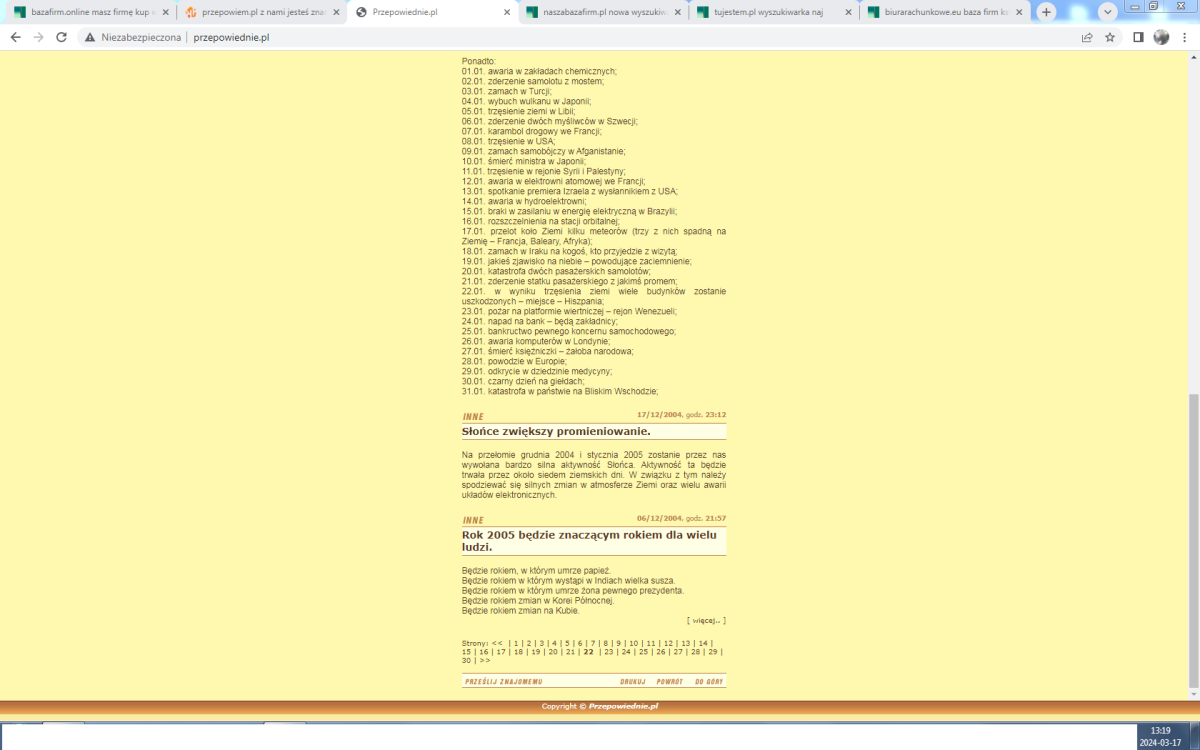The height and width of the screenshot is (750, 1200).
Task: Open the user profile avatar
Action: coord(1161,37)
